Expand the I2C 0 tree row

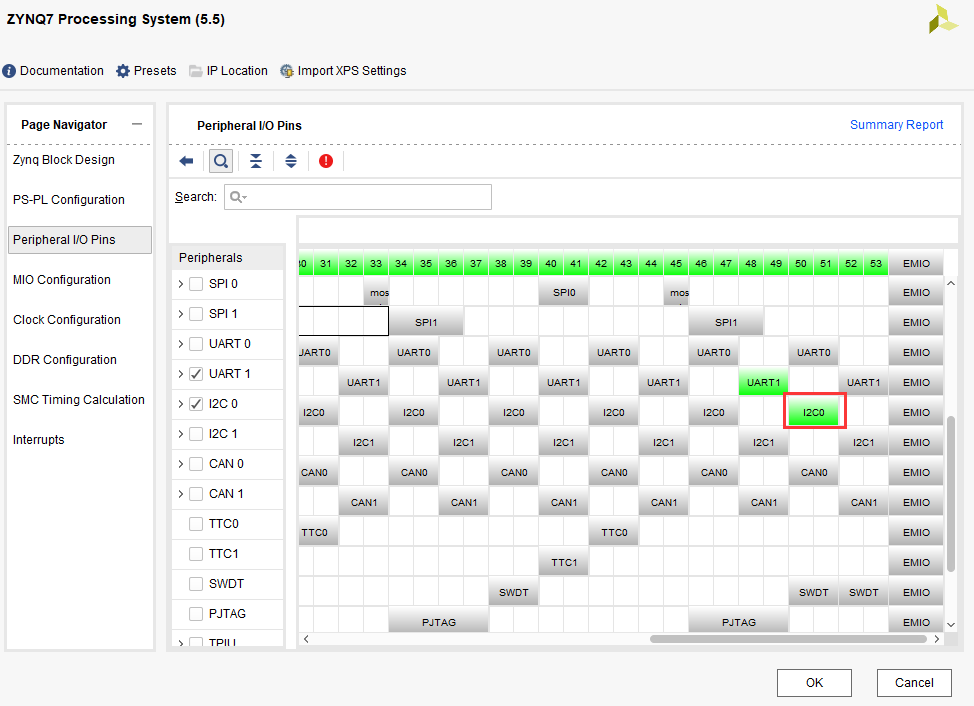pos(180,404)
